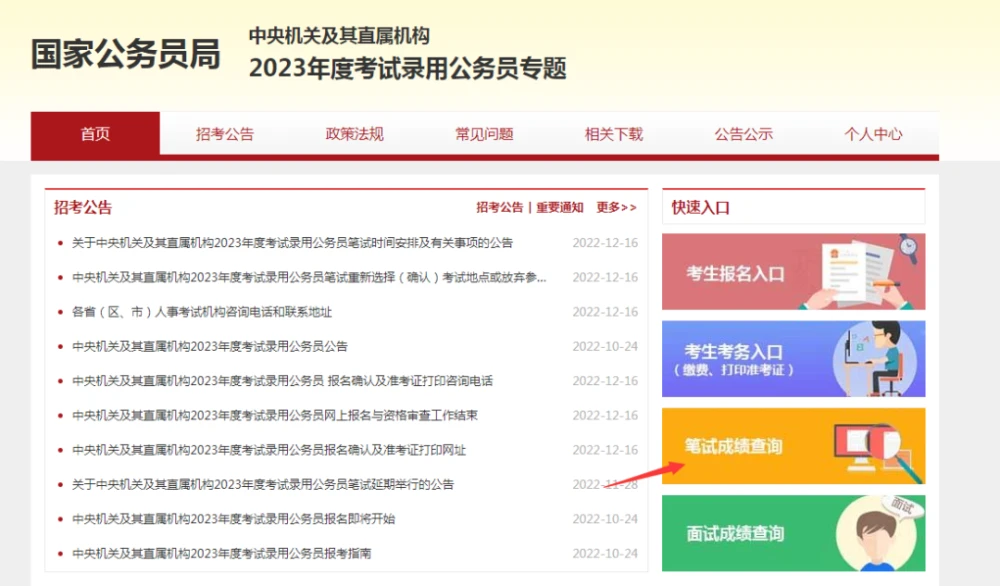Click the 国家公务员局 site logo
The width and height of the screenshot is (1000, 586).
coord(125,54)
